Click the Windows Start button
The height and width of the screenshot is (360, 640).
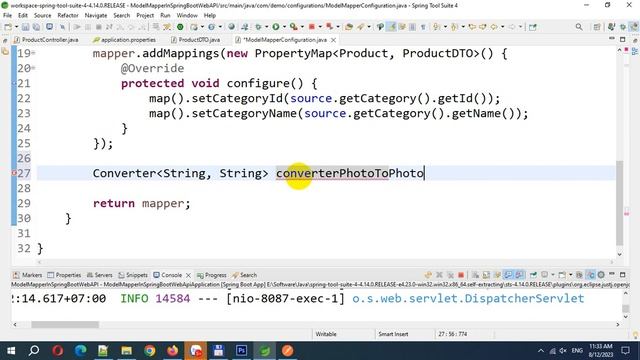point(11,351)
